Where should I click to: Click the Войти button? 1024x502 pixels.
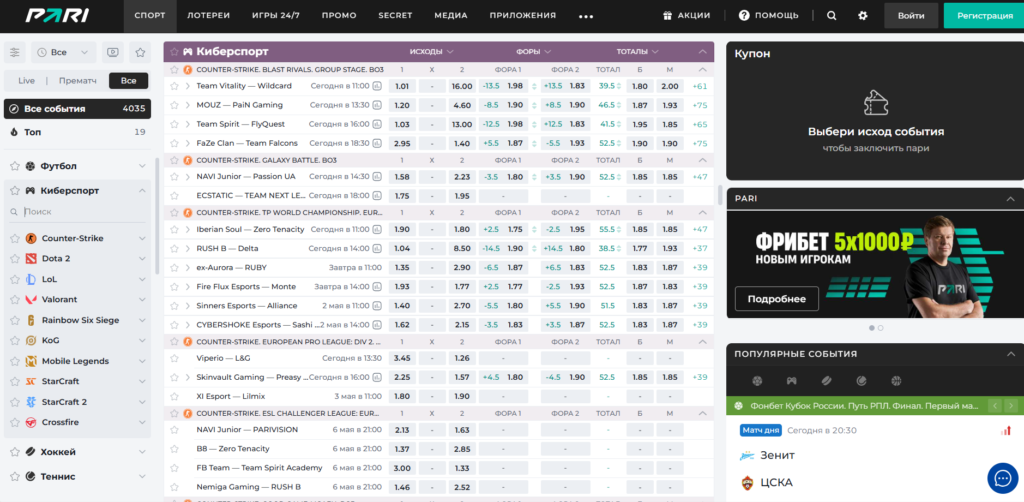pos(911,16)
